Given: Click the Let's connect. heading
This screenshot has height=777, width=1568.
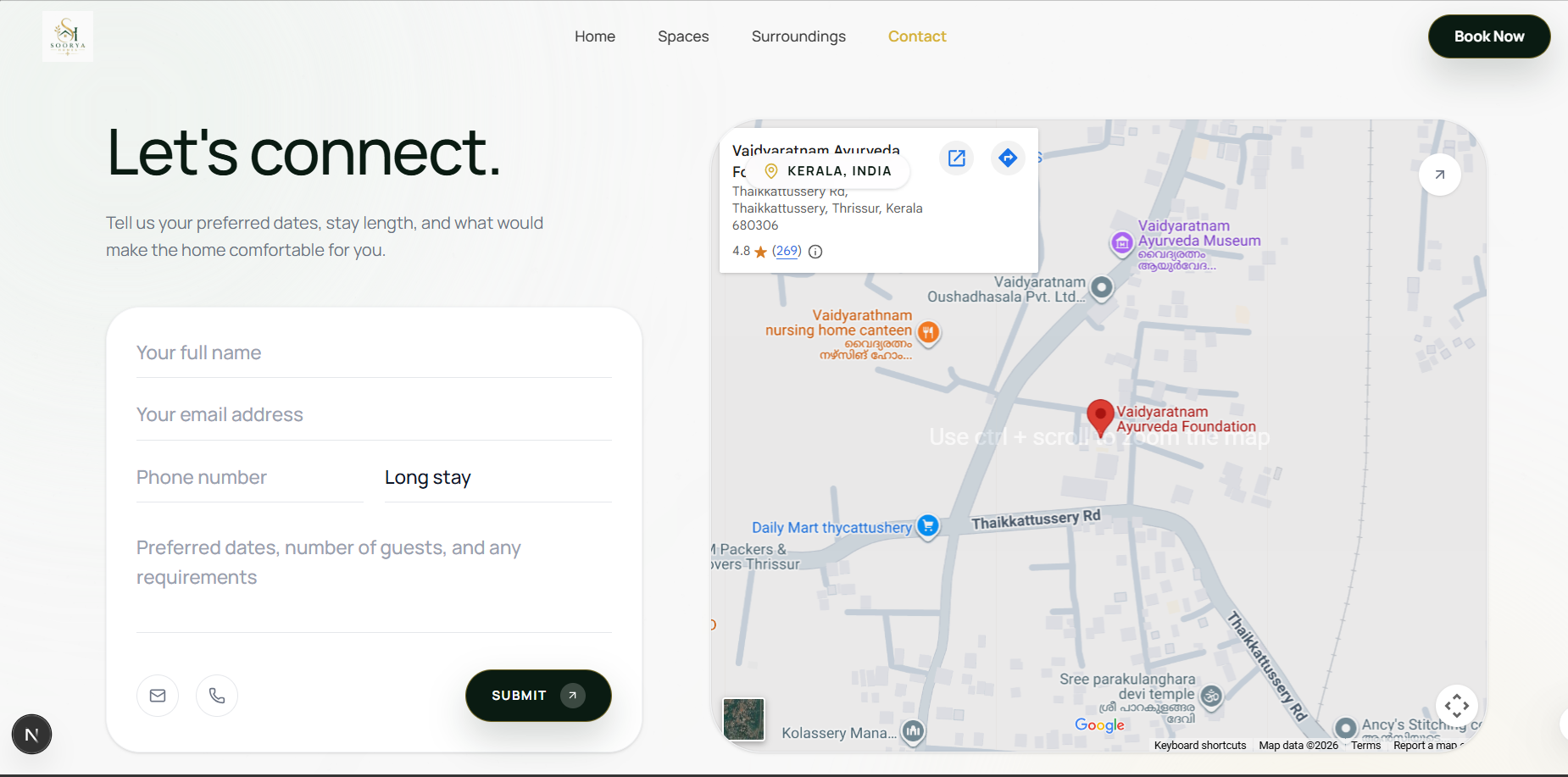Looking at the screenshot, I should tap(303, 153).
